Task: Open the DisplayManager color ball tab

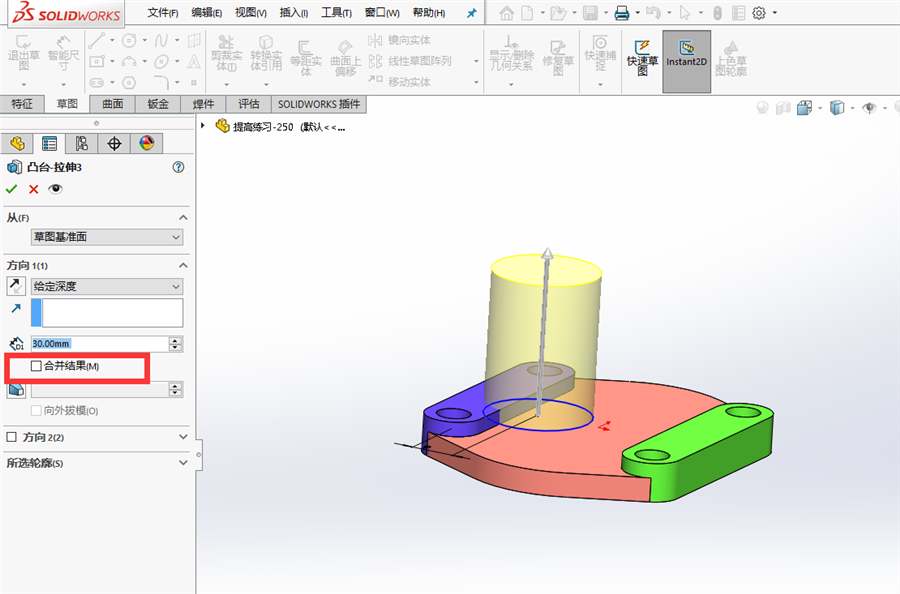Action: coord(146,143)
